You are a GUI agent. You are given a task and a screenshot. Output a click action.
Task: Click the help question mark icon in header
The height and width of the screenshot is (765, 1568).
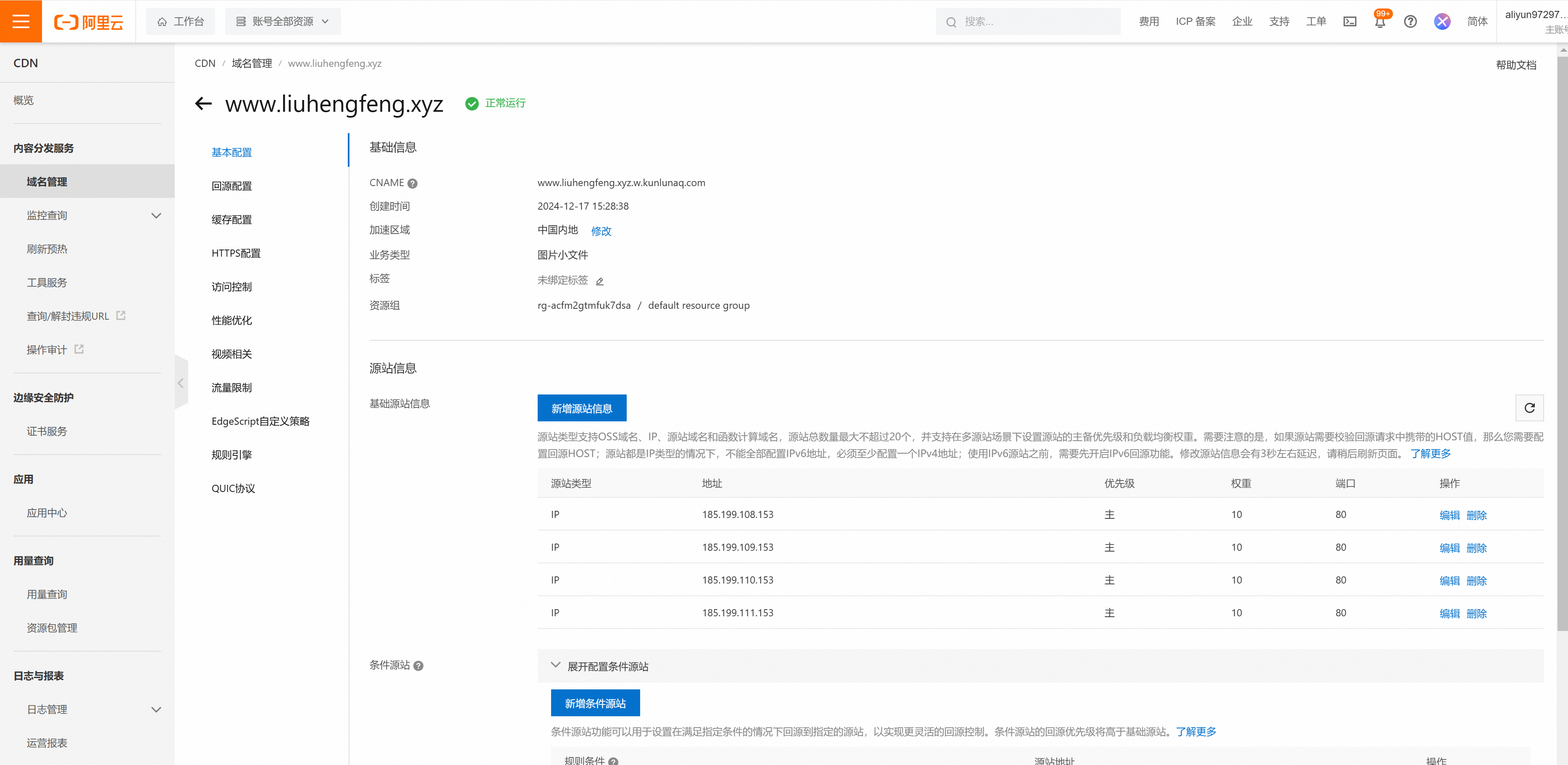[1410, 22]
